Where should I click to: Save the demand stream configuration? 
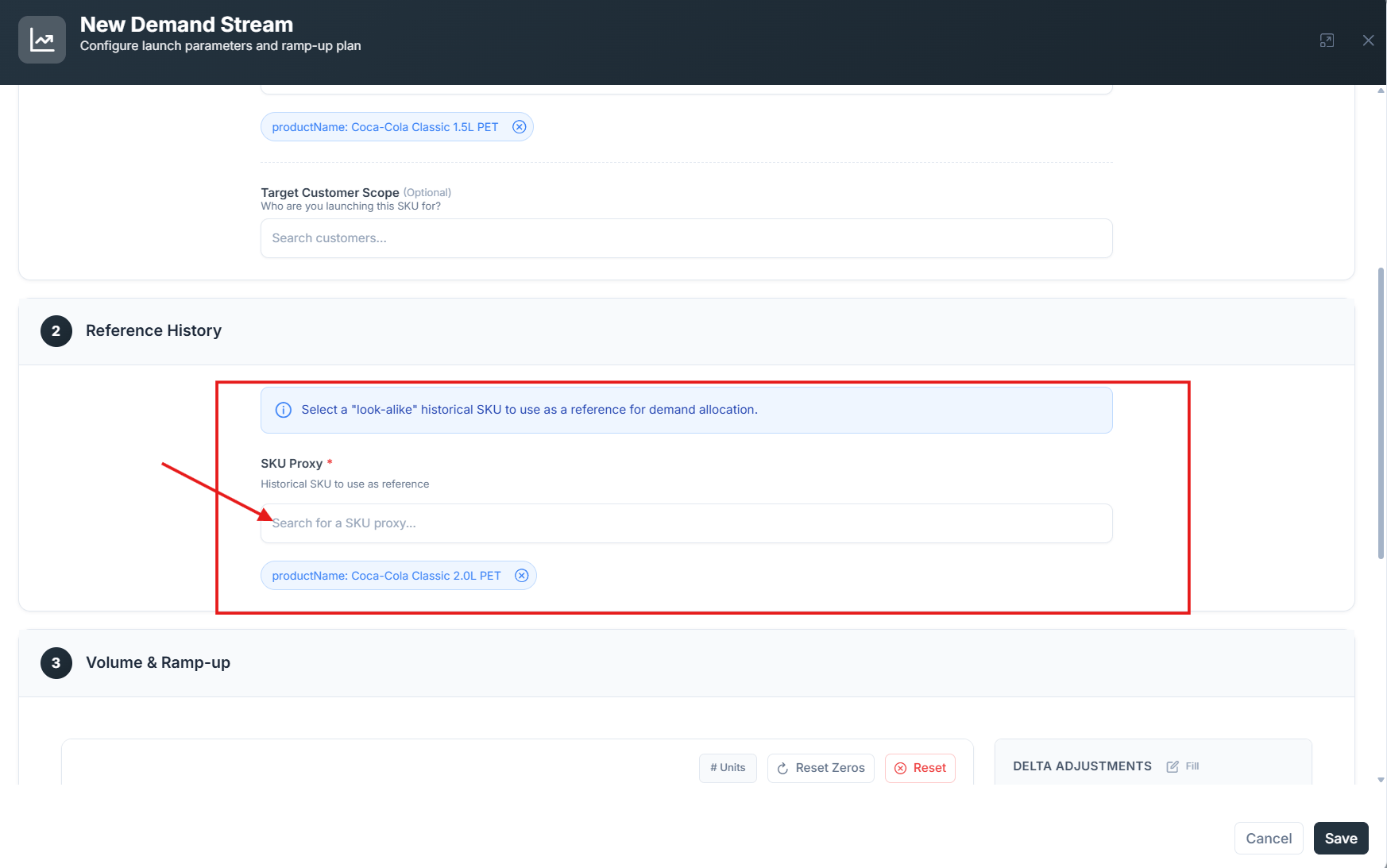[1341, 839]
